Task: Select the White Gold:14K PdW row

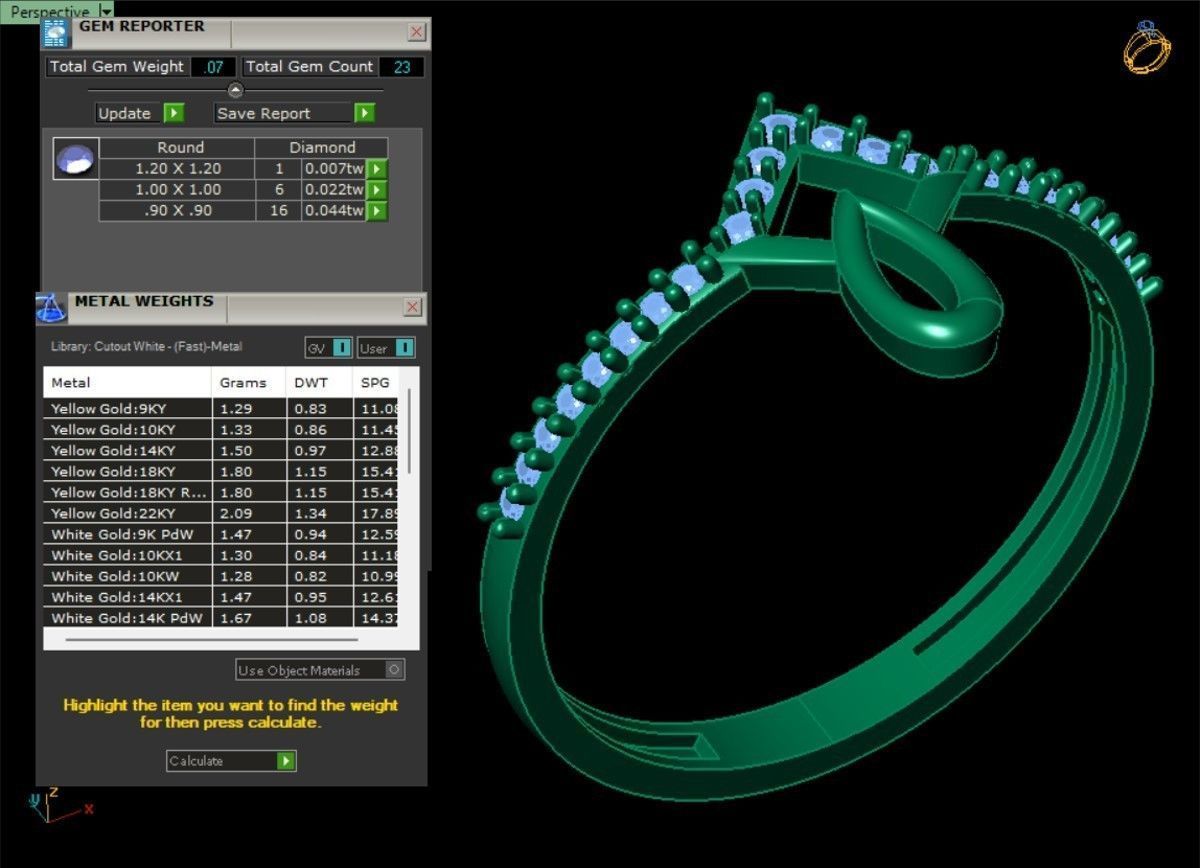Action: click(x=221, y=618)
